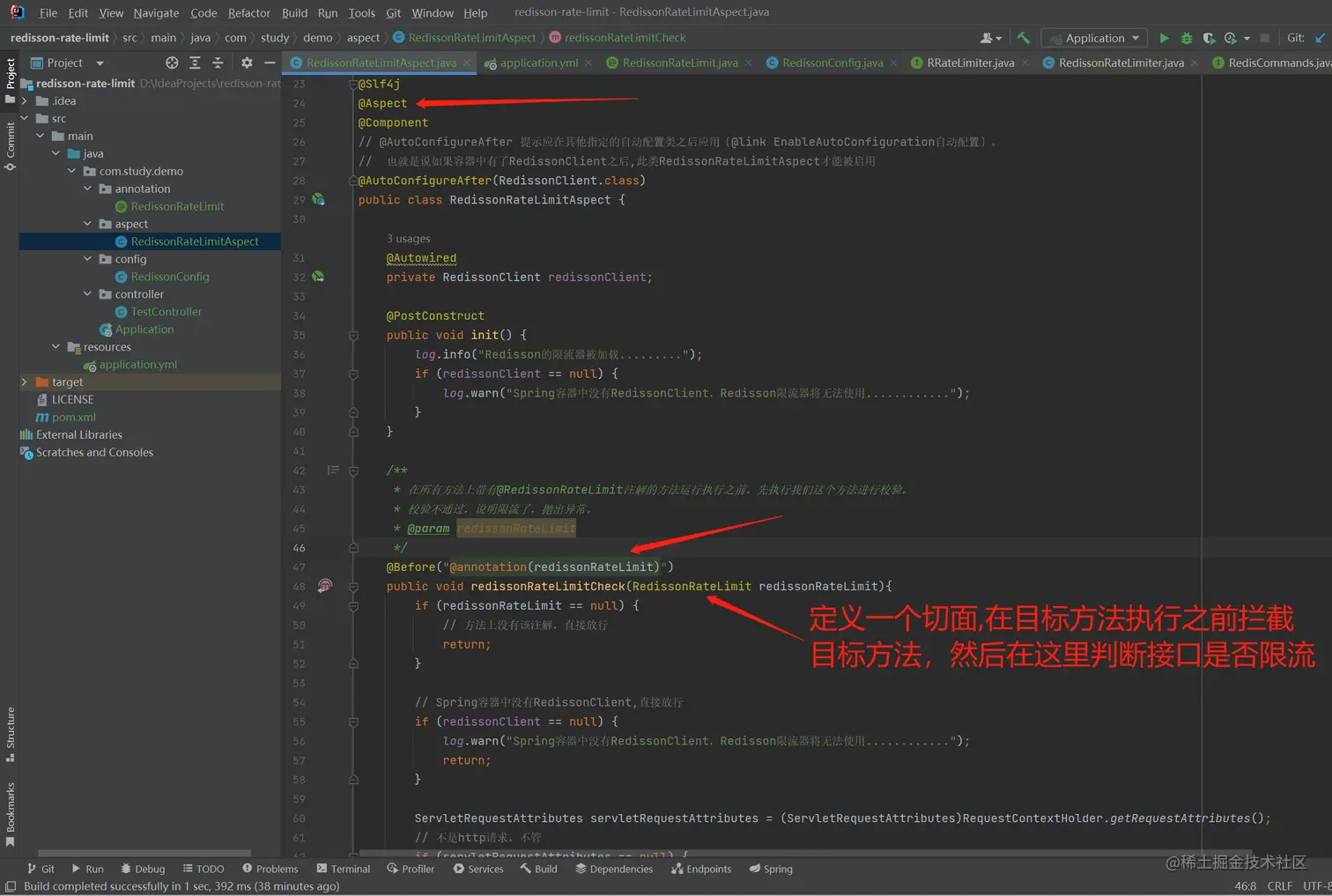
Task: Click the CRLF line separator in status bar
Action: 1279,886
